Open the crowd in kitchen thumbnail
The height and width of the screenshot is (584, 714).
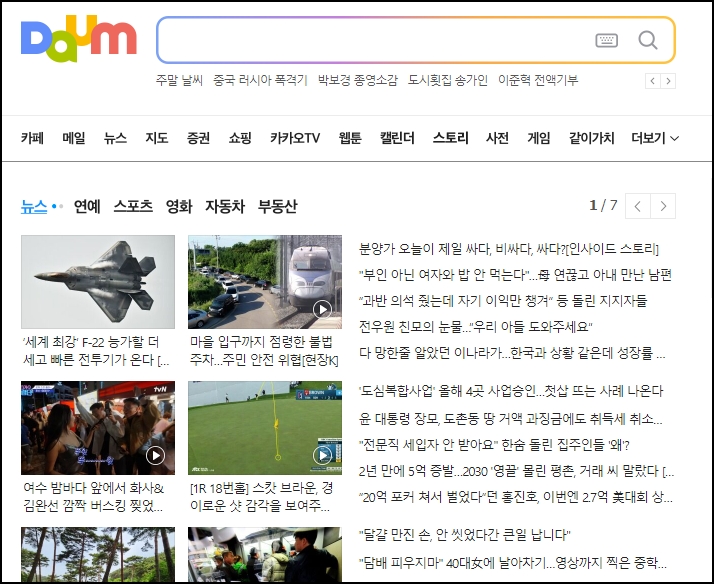coord(265,554)
